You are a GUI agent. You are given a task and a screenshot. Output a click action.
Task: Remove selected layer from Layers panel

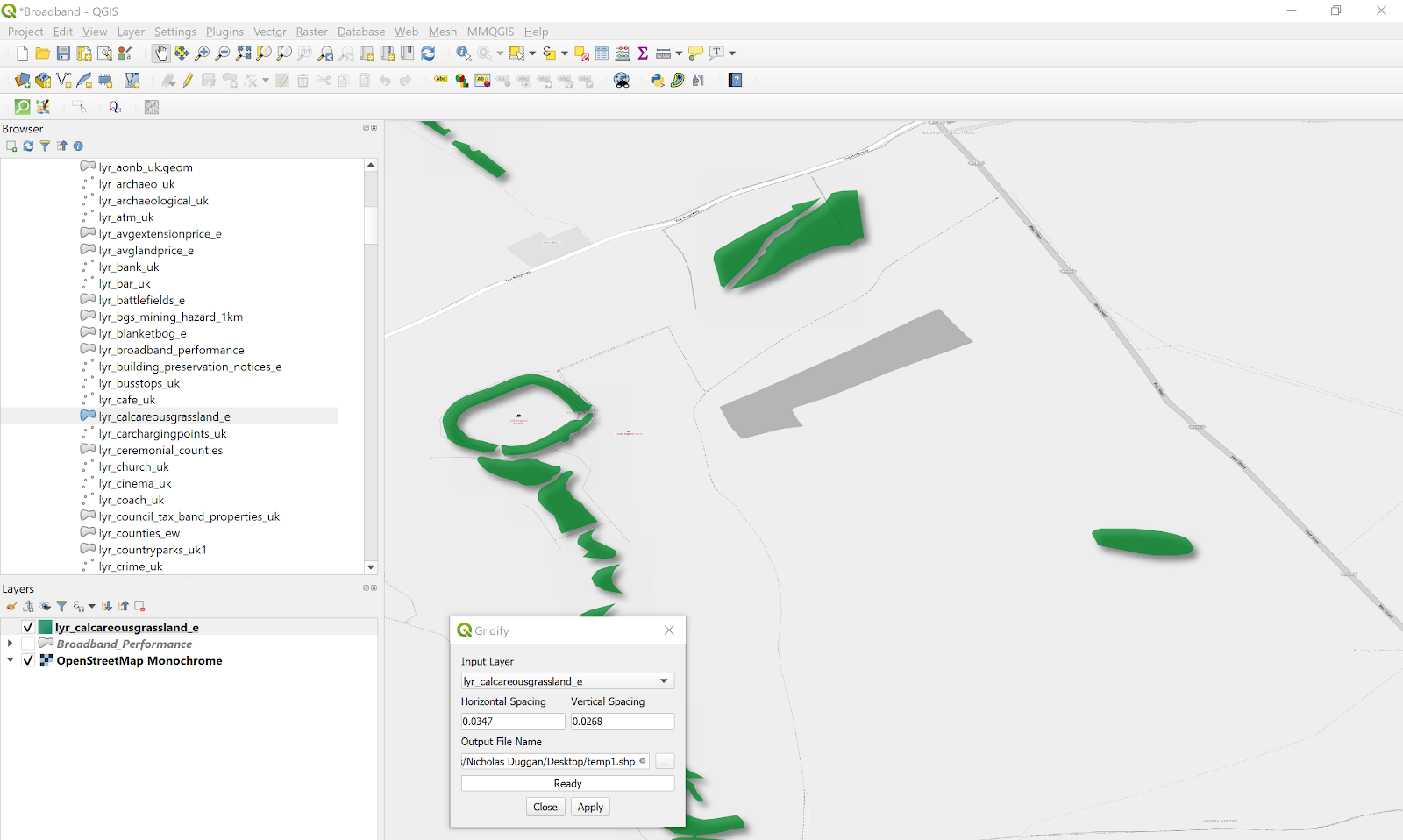point(139,606)
